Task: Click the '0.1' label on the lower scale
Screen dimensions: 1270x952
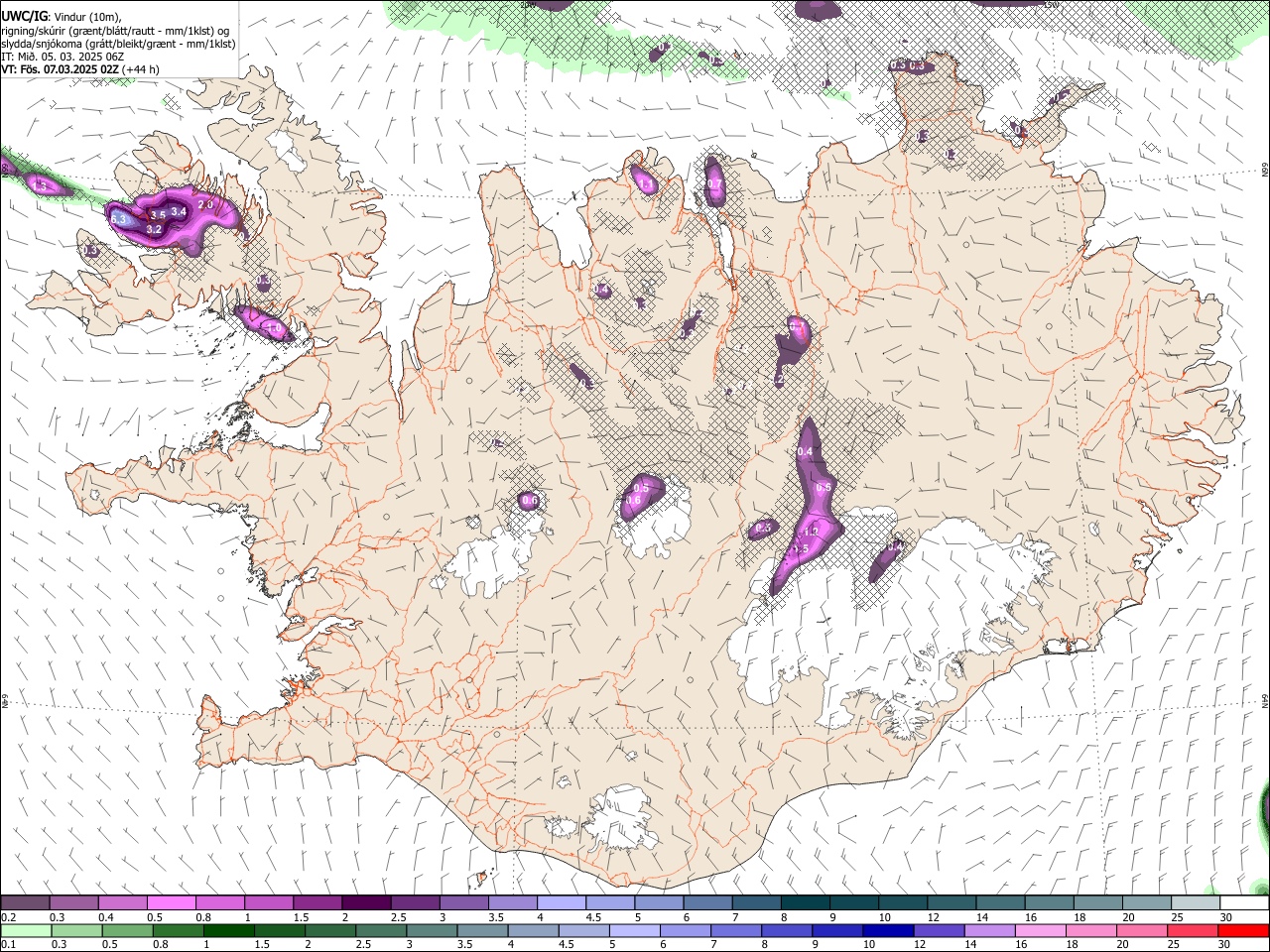Action: coord(9,944)
